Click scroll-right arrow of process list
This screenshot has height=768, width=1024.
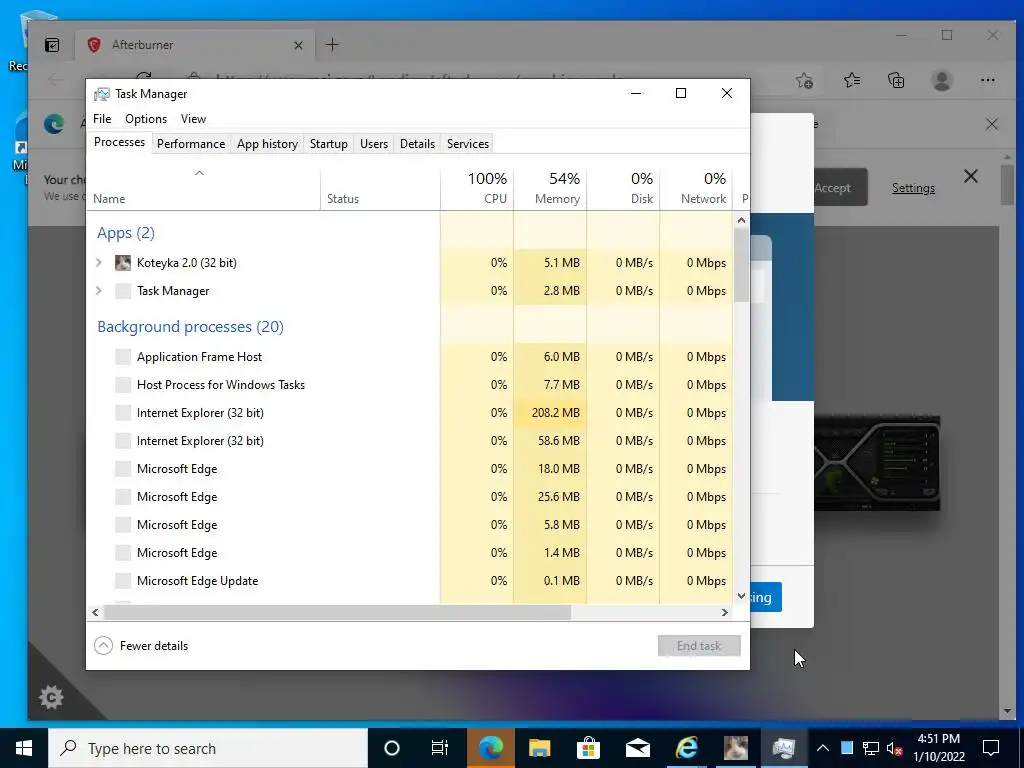pyautogui.click(x=724, y=613)
